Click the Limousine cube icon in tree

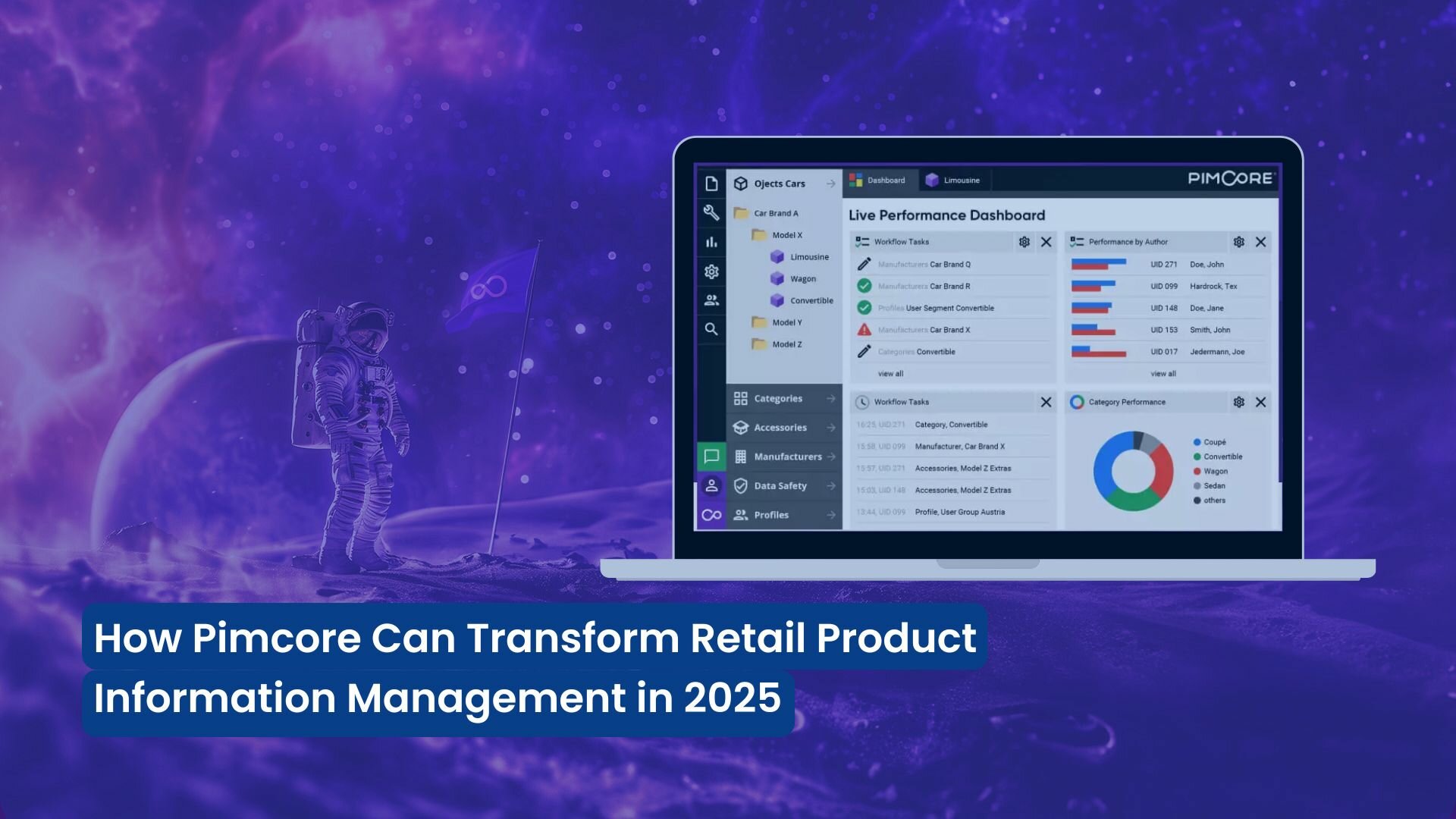tap(777, 257)
